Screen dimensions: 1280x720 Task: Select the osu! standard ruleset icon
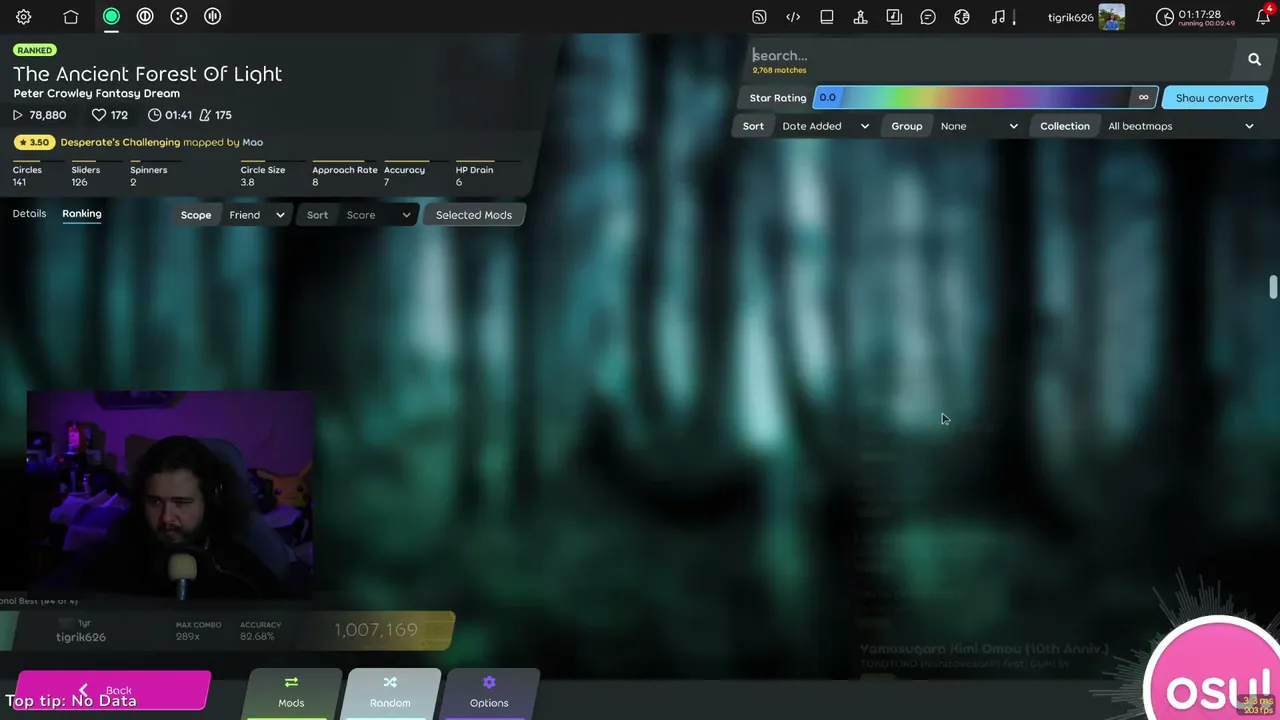[111, 16]
